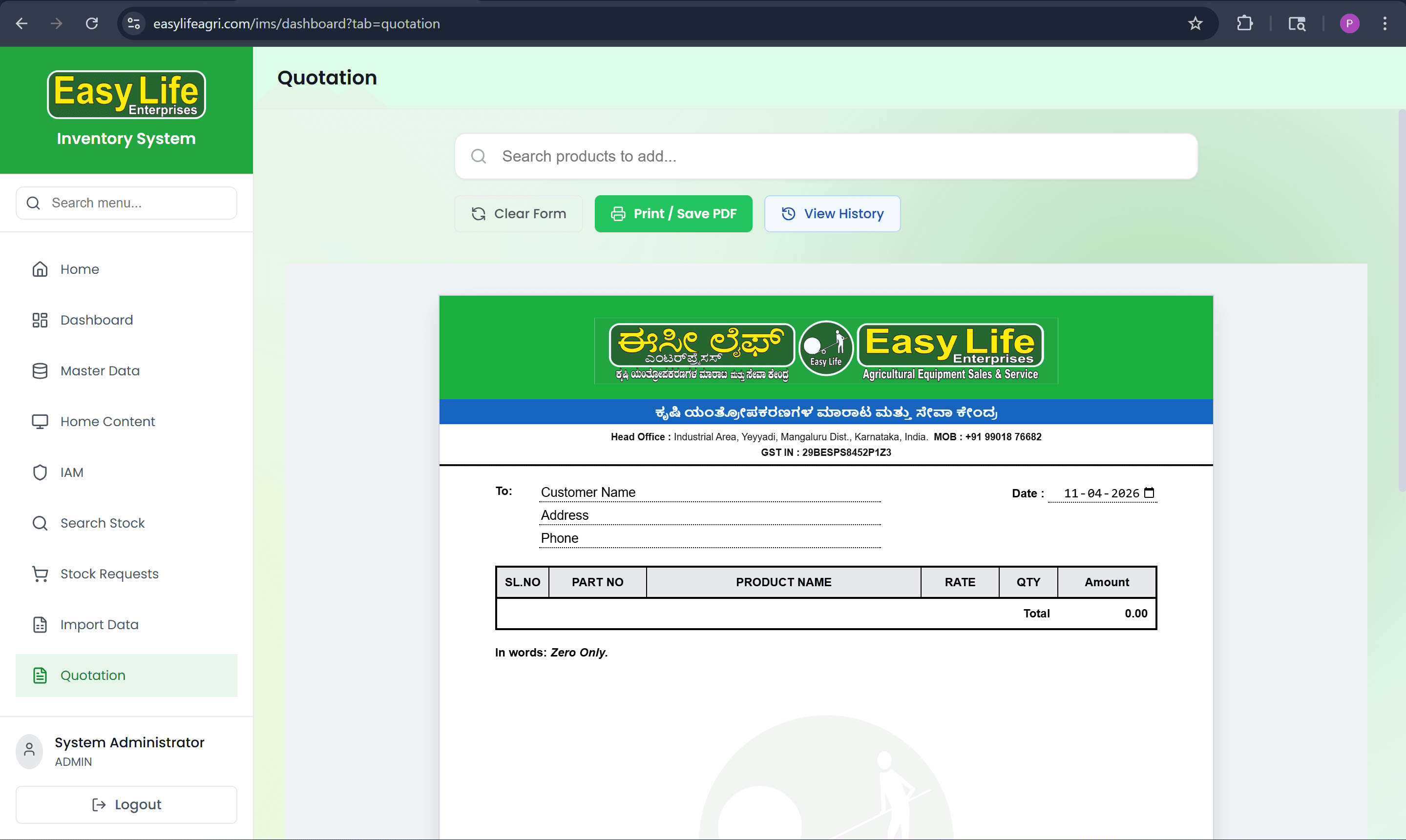Screen dimensions: 1406x840
Task: Select the Dashboard icon in the sidebar
Action: pyautogui.click(x=40, y=320)
